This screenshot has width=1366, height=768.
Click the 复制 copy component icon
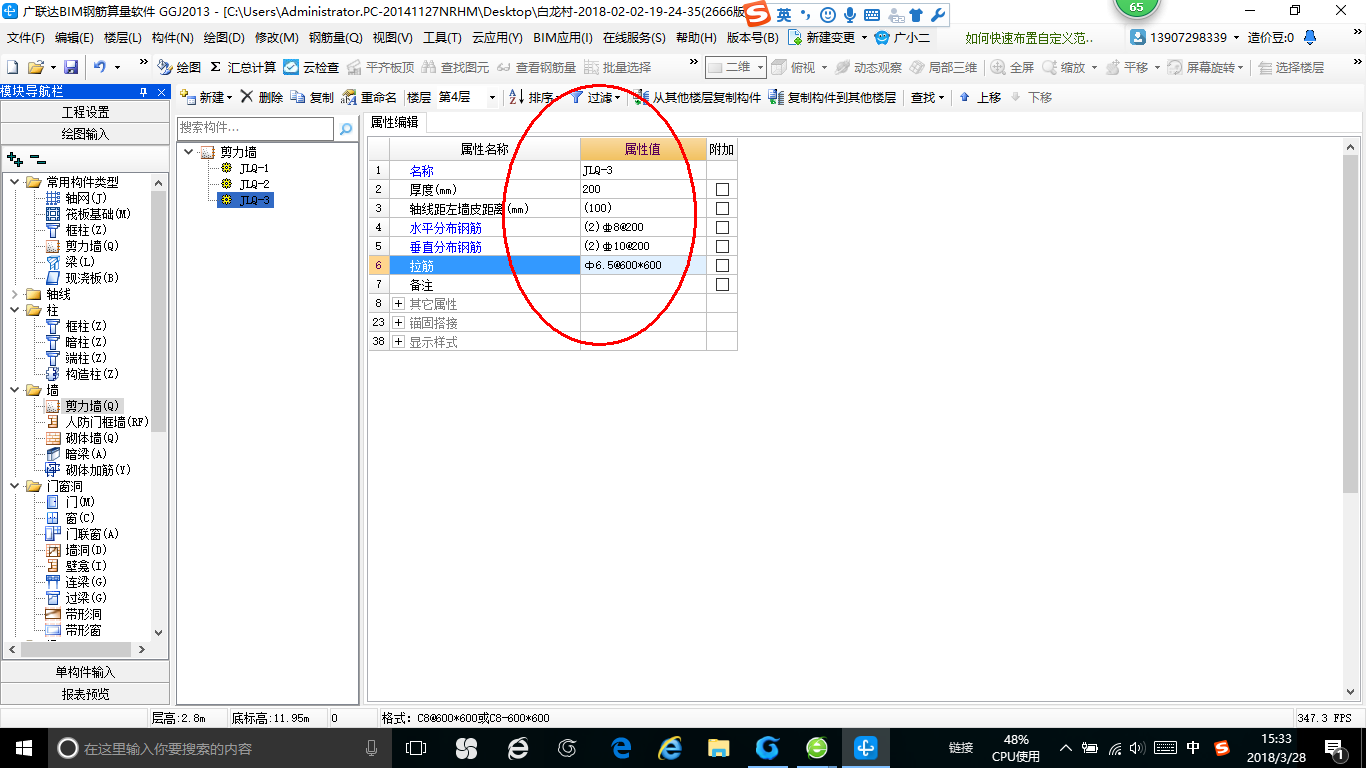click(x=298, y=97)
